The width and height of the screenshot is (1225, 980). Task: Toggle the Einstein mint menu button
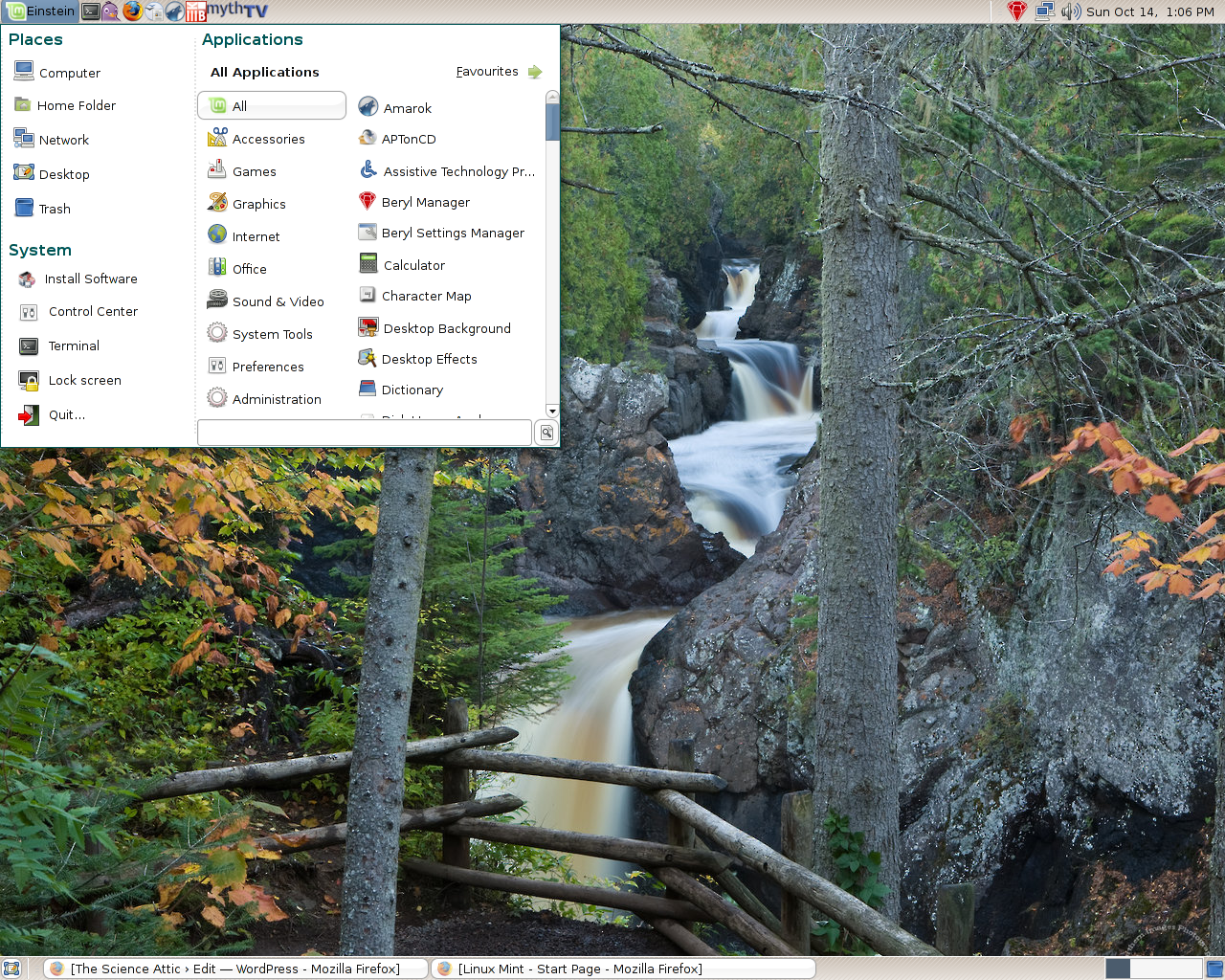pos(40,11)
